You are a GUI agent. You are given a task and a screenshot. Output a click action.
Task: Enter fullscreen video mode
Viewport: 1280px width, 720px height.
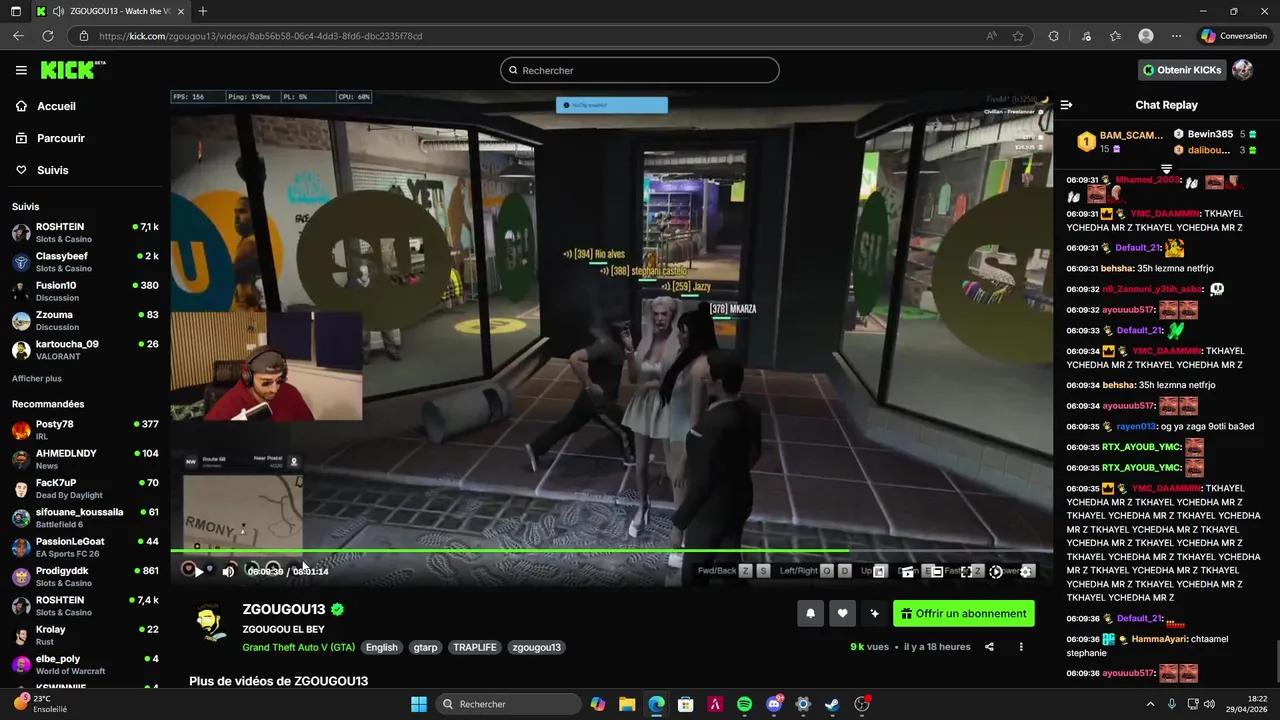coord(966,571)
